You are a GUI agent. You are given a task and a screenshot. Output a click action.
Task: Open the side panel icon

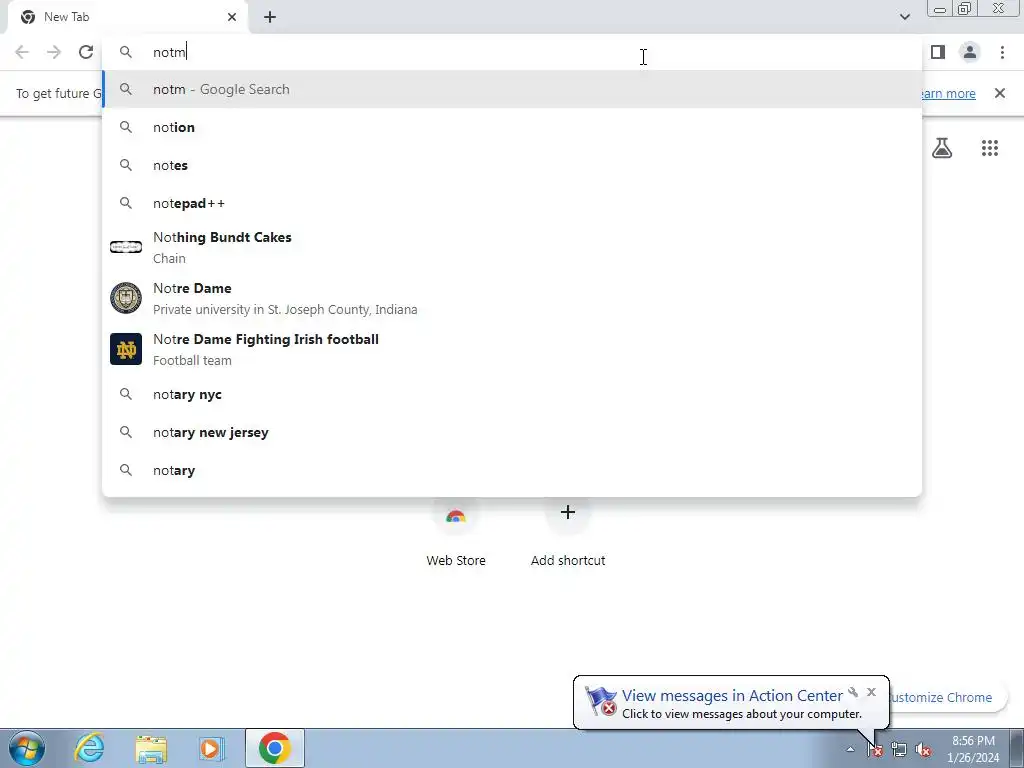[938, 52]
